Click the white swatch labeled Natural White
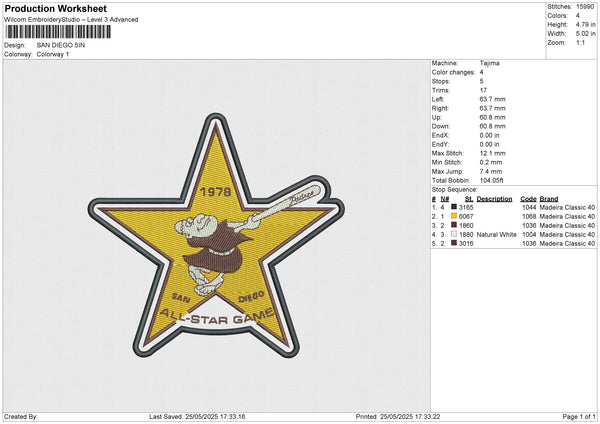 click(454, 234)
